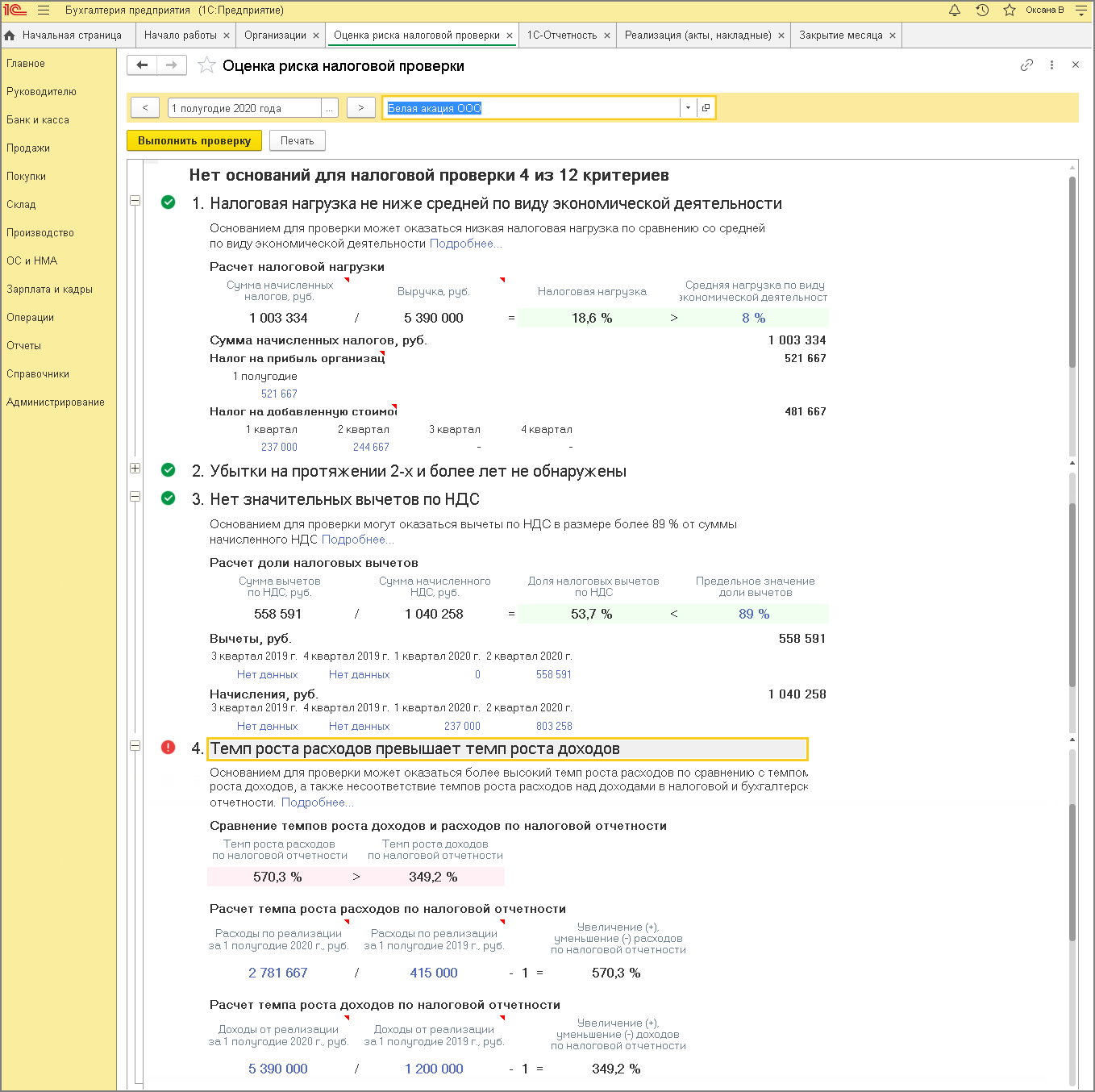This screenshot has width=1095, height=1092.
Task: Open the organization dropdown list arrow
Action: (x=688, y=108)
